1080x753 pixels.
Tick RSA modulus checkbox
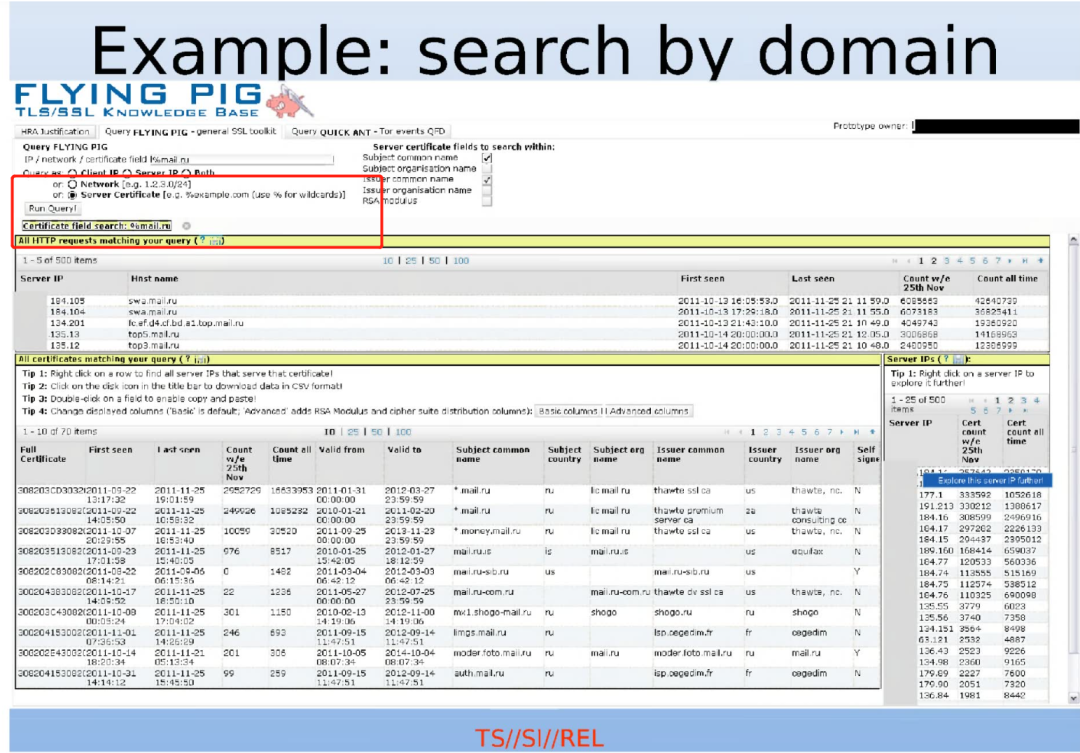pos(487,202)
